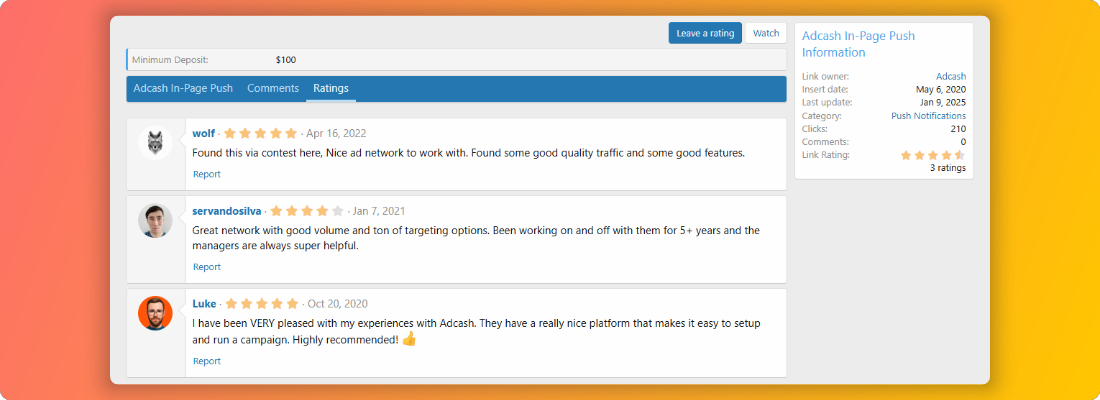Open the Adcash link owner profile
The image size is (1100, 400).
pos(951,76)
